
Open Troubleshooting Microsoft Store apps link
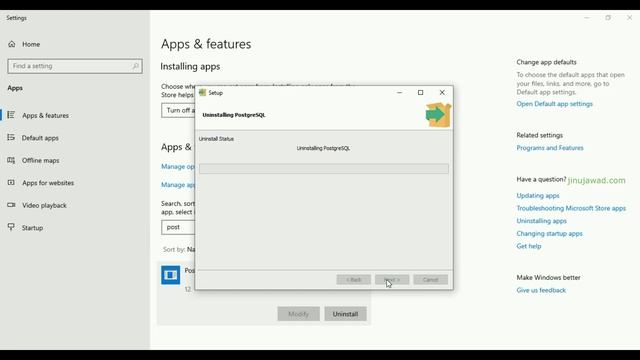tap(571, 208)
